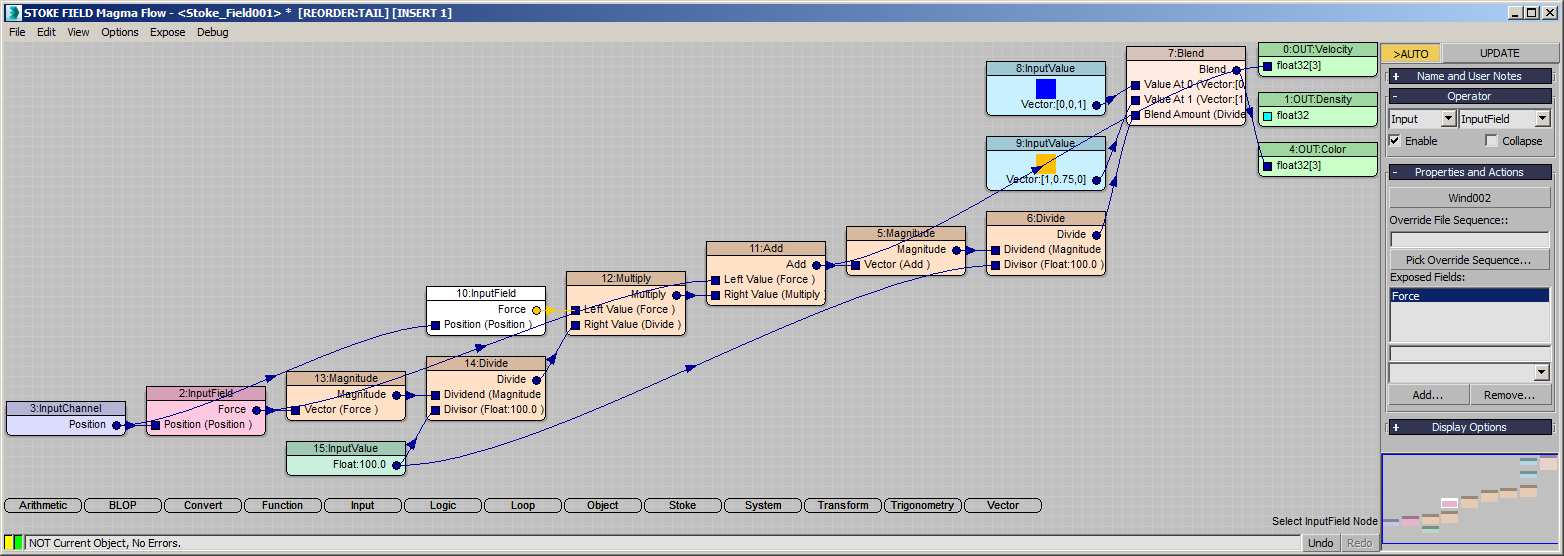Click Divide output socket on 14:Divide node
The image size is (1564, 556).
(536, 380)
